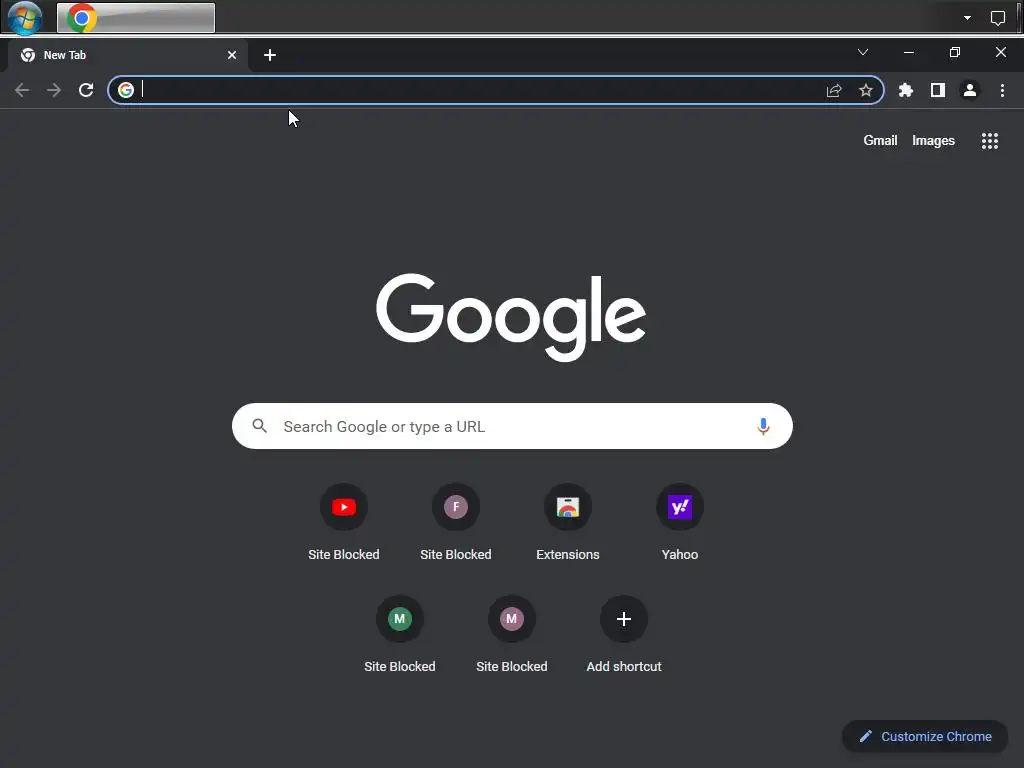Image resolution: width=1024 pixels, height=768 pixels.
Task: Expand the tab search chevron
Action: pyautogui.click(x=863, y=52)
